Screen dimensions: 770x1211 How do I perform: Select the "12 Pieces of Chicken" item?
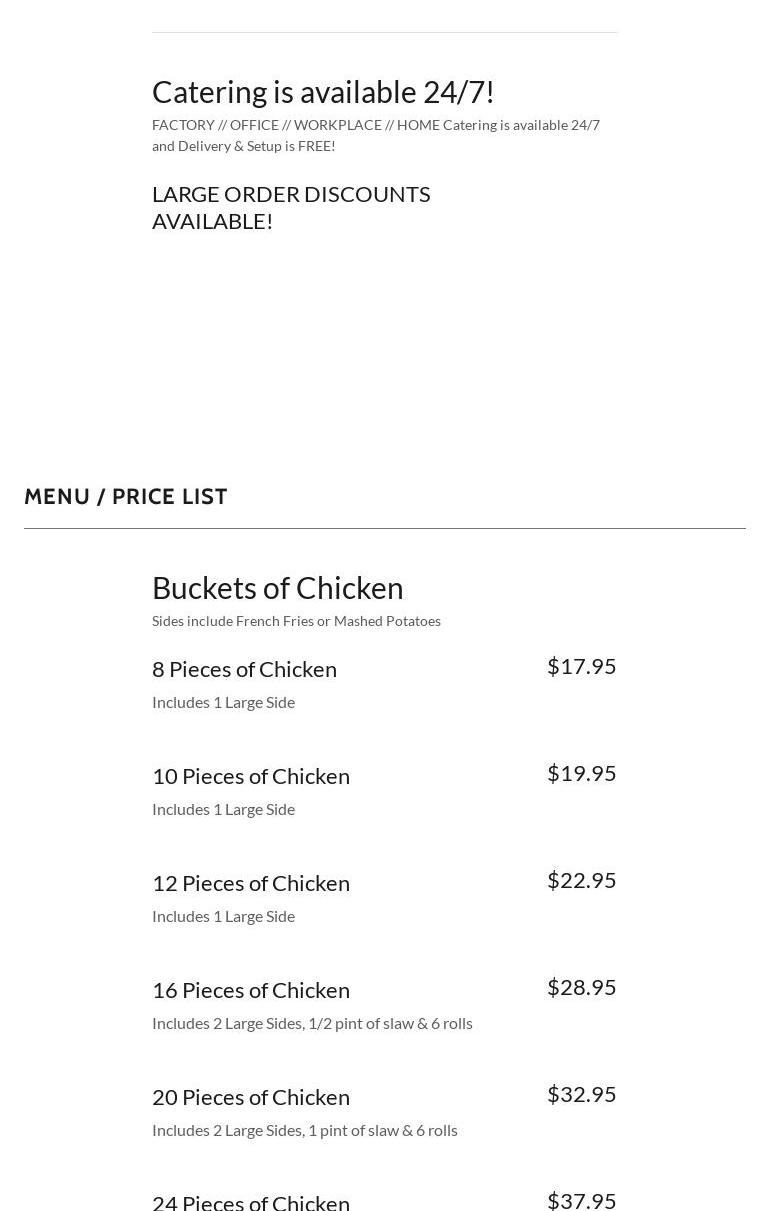coord(251,883)
